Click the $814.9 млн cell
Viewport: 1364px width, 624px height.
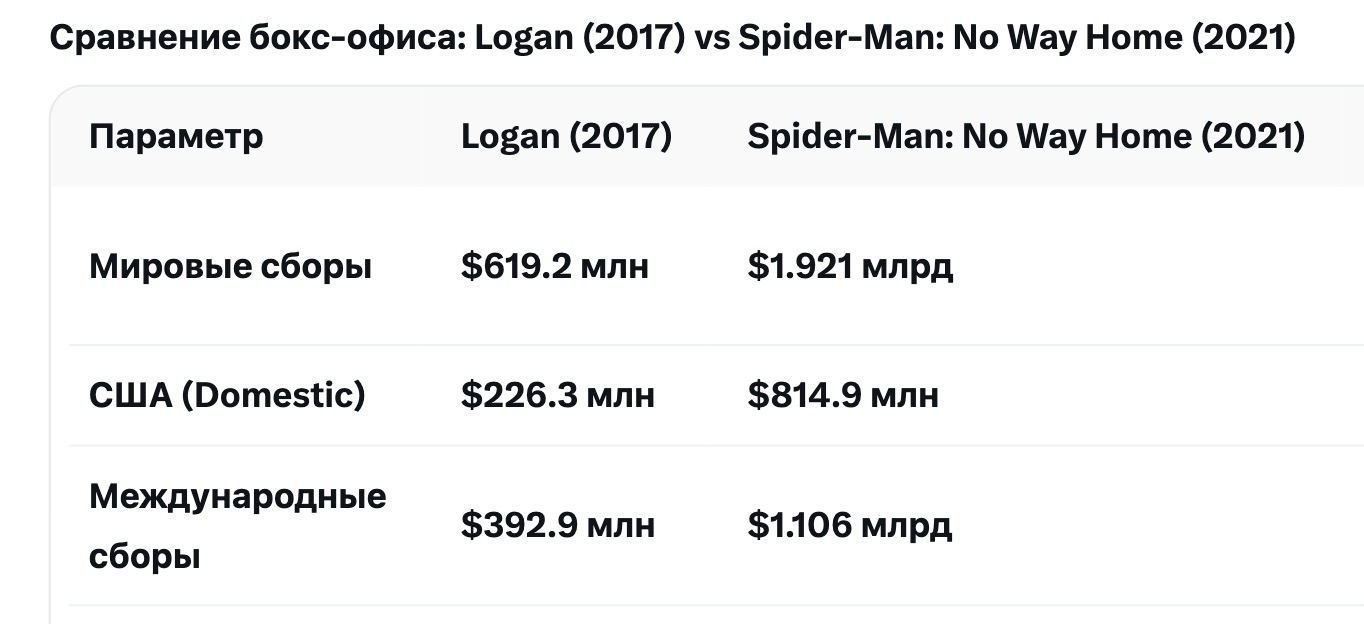tap(843, 395)
